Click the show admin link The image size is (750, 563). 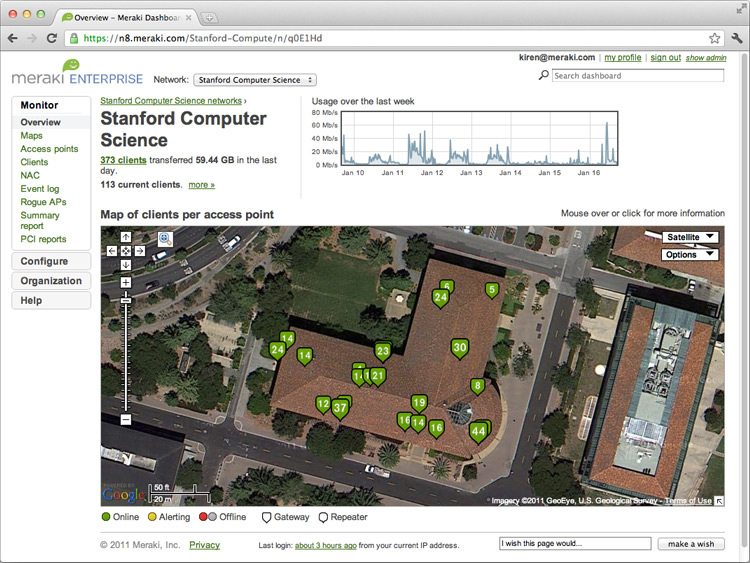pyautogui.click(x=706, y=58)
